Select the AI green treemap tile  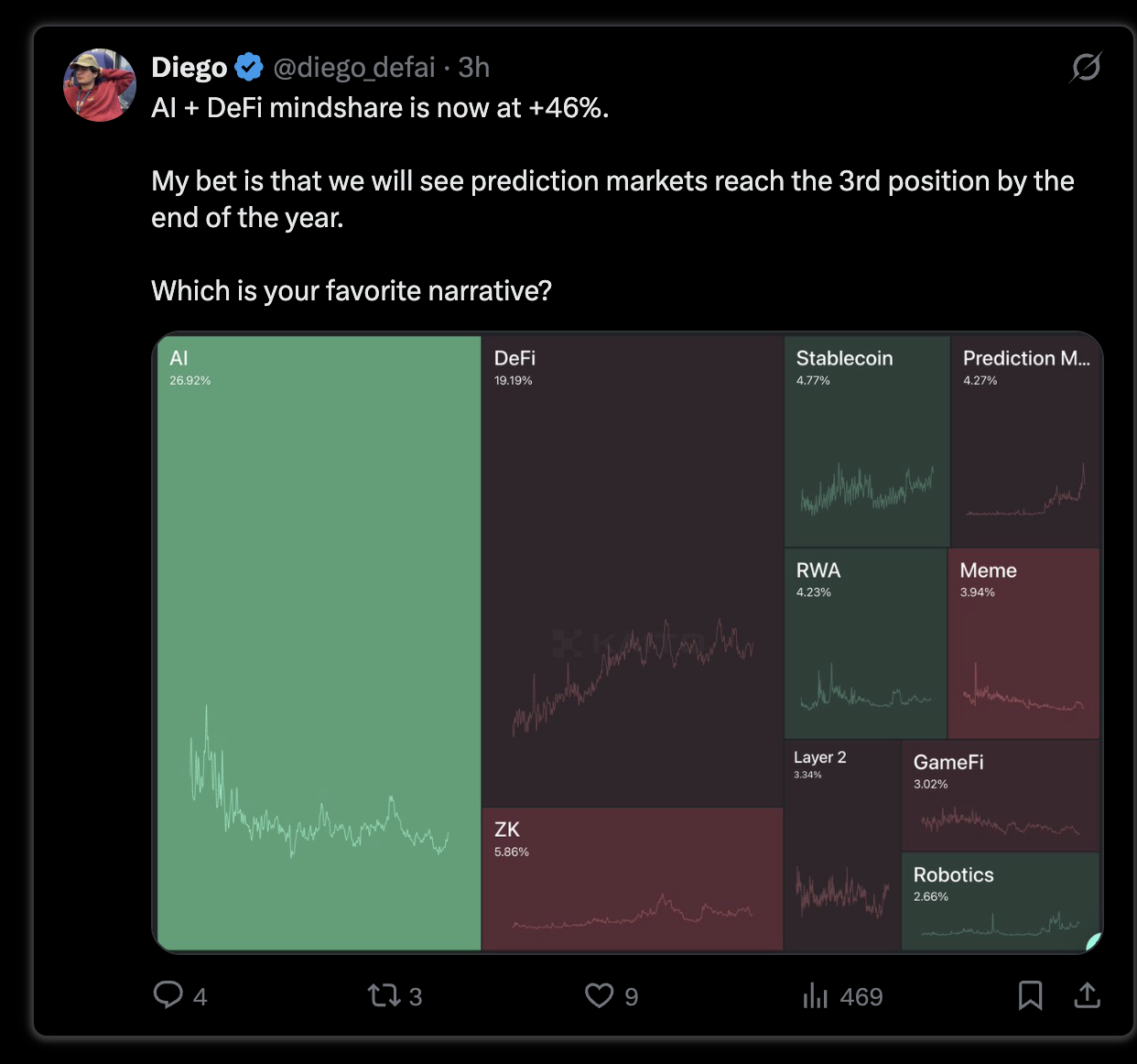319,643
